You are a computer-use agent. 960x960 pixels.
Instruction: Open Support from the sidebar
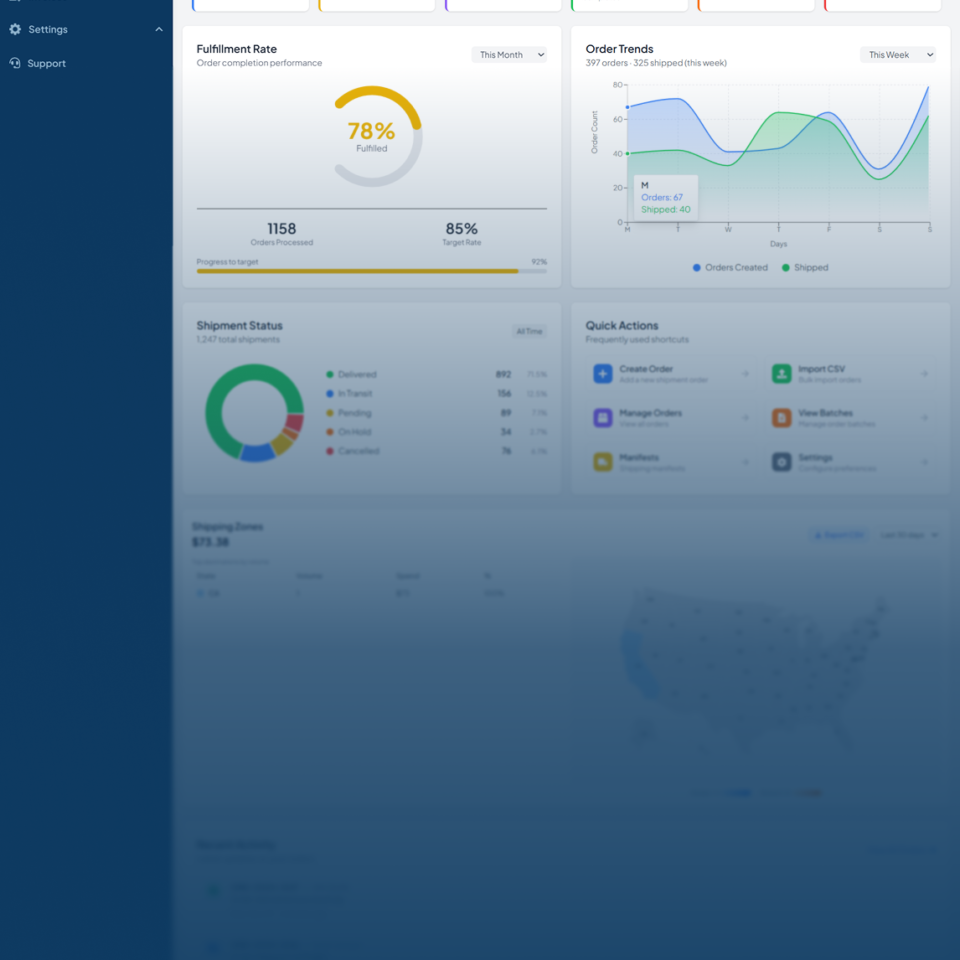(x=46, y=63)
